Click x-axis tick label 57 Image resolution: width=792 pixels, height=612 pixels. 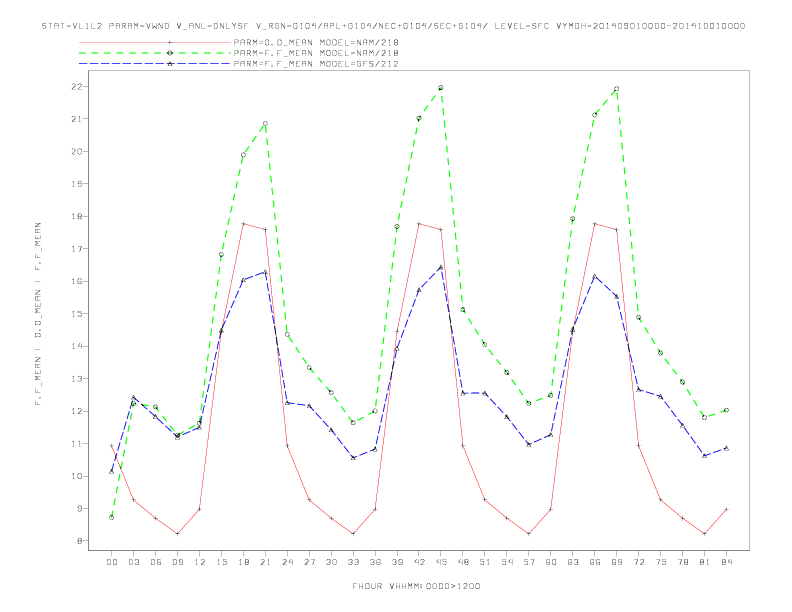coord(529,562)
